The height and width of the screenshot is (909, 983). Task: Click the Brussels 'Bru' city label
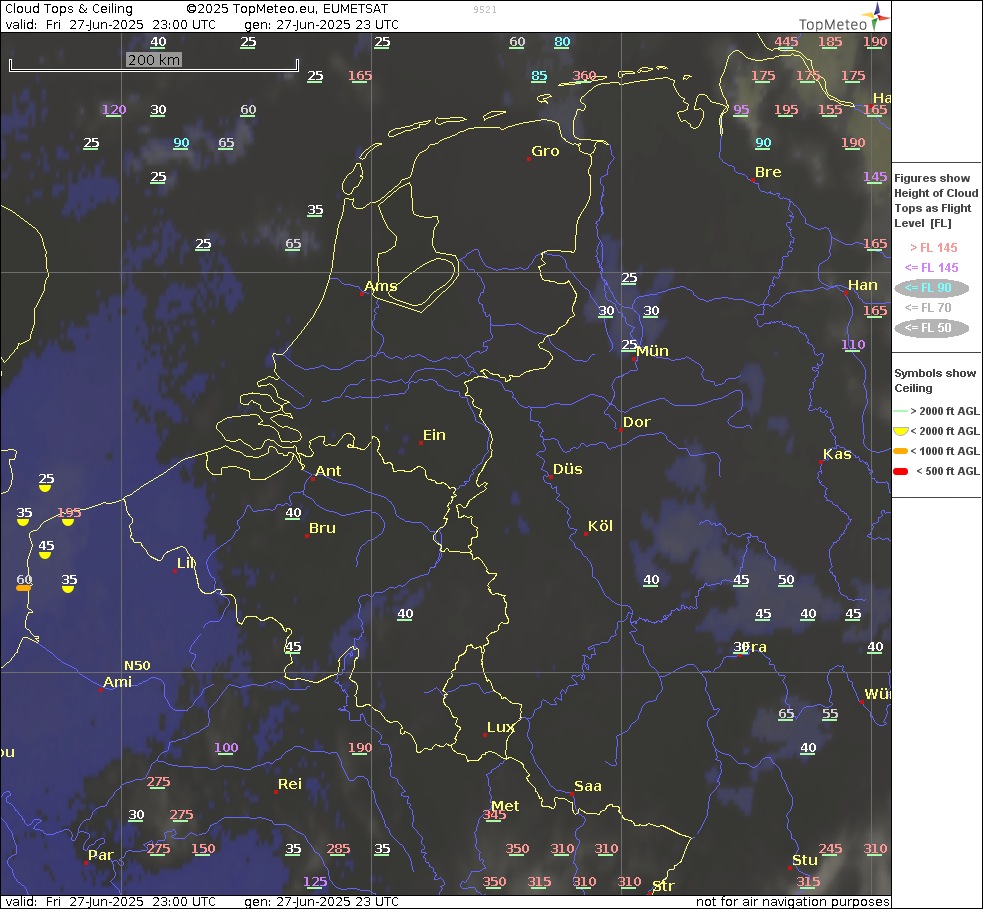pyautogui.click(x=322, y=528)
